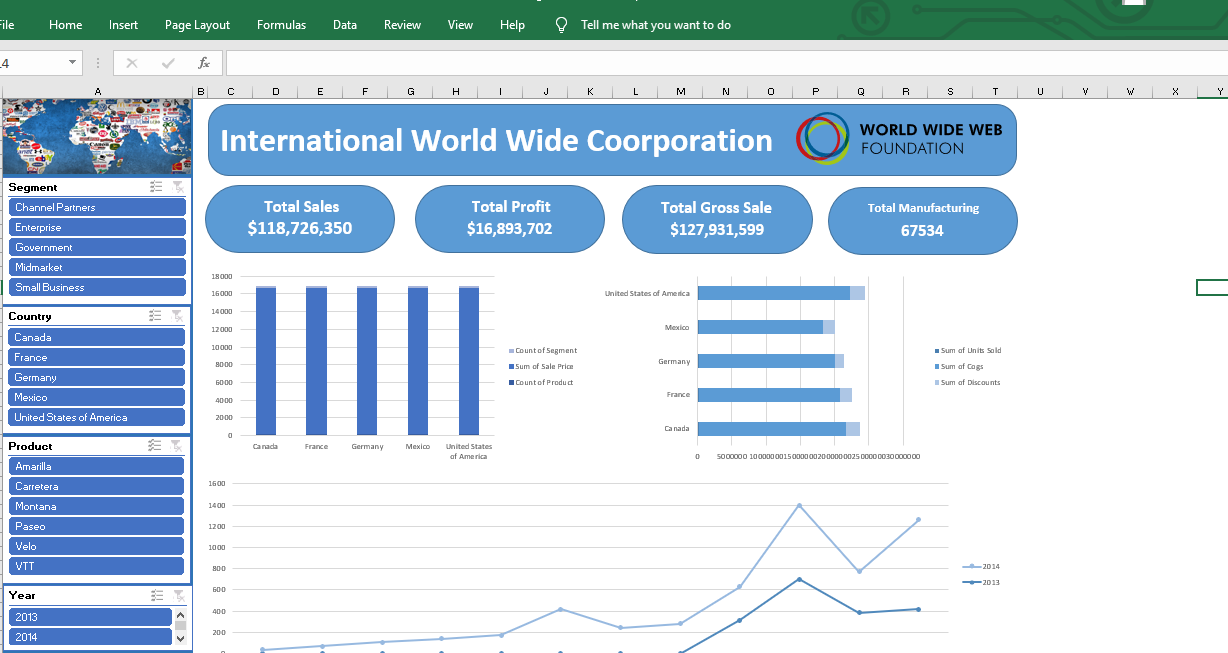The height and width of the screenshot is (653, 1228).
Task: Click the Tell Me light bulb icon
Action: coord(561,25)
